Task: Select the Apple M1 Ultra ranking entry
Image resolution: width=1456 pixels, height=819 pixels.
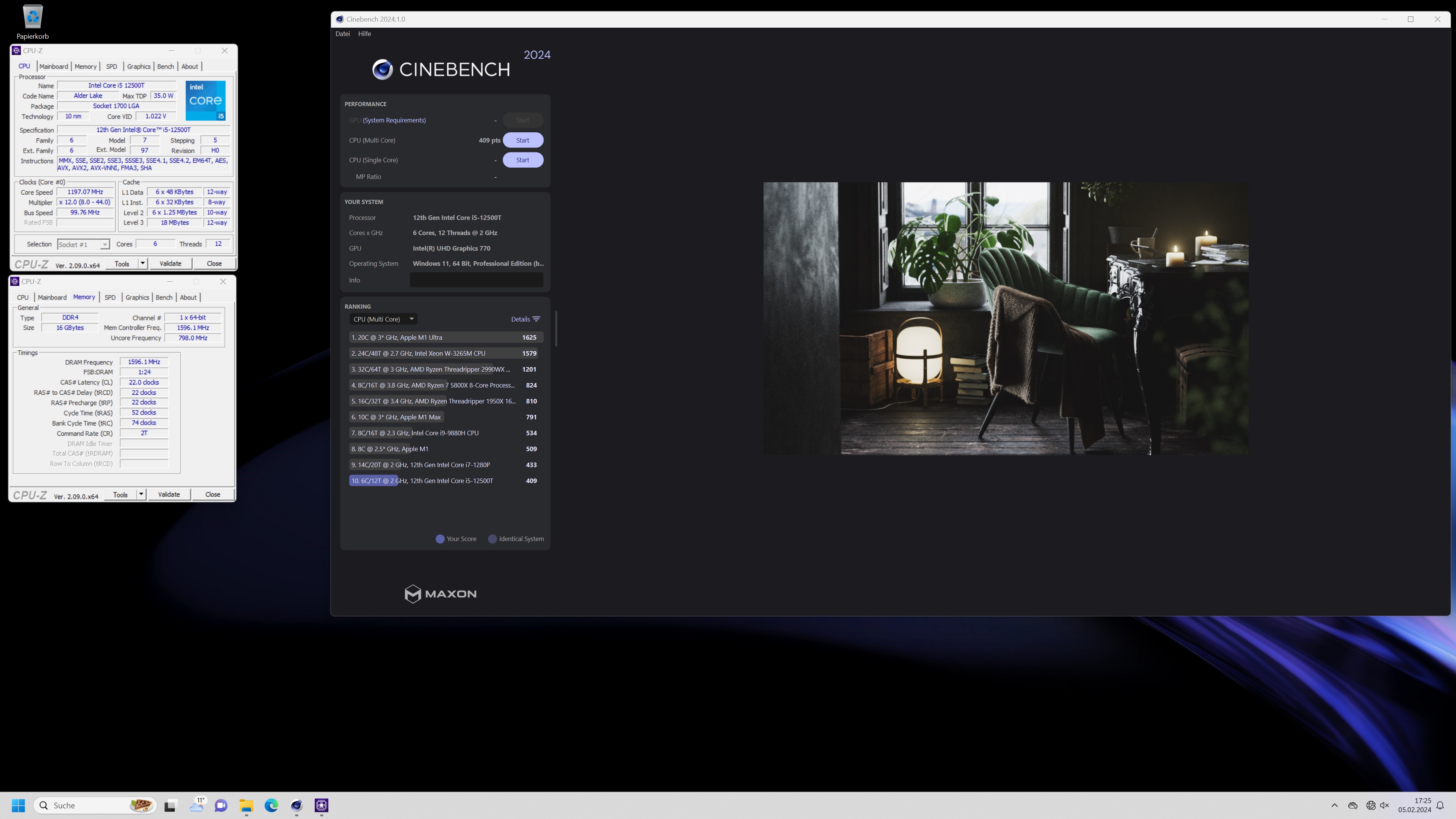Action: (x=446, y=337)
